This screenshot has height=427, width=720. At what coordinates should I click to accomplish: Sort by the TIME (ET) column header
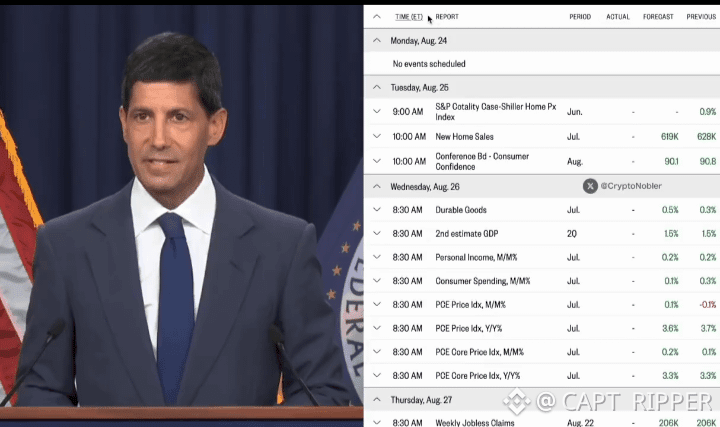coord(409,17)
